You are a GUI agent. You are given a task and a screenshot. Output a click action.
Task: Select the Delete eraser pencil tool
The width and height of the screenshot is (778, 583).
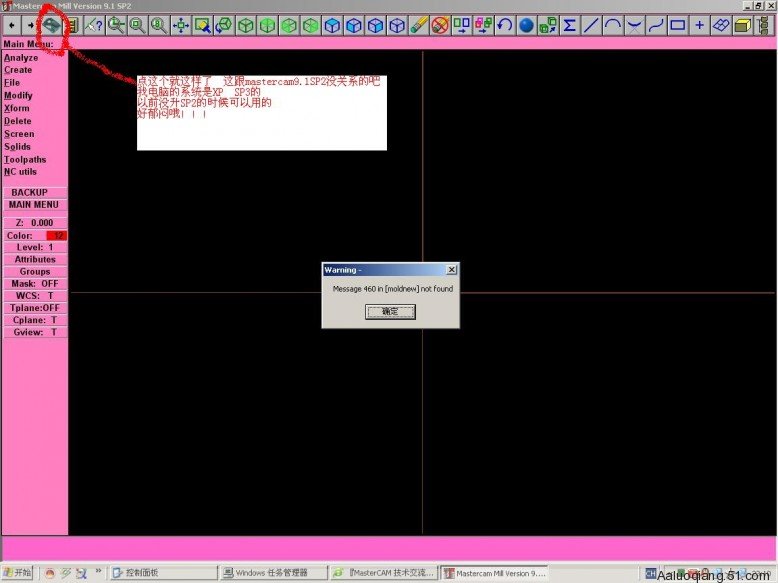[419, 25]
